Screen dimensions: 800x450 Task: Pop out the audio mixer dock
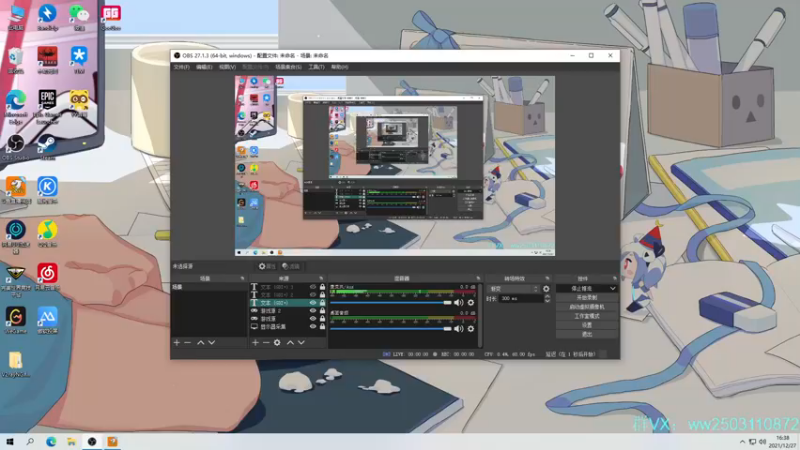click(x=478, y=279)
